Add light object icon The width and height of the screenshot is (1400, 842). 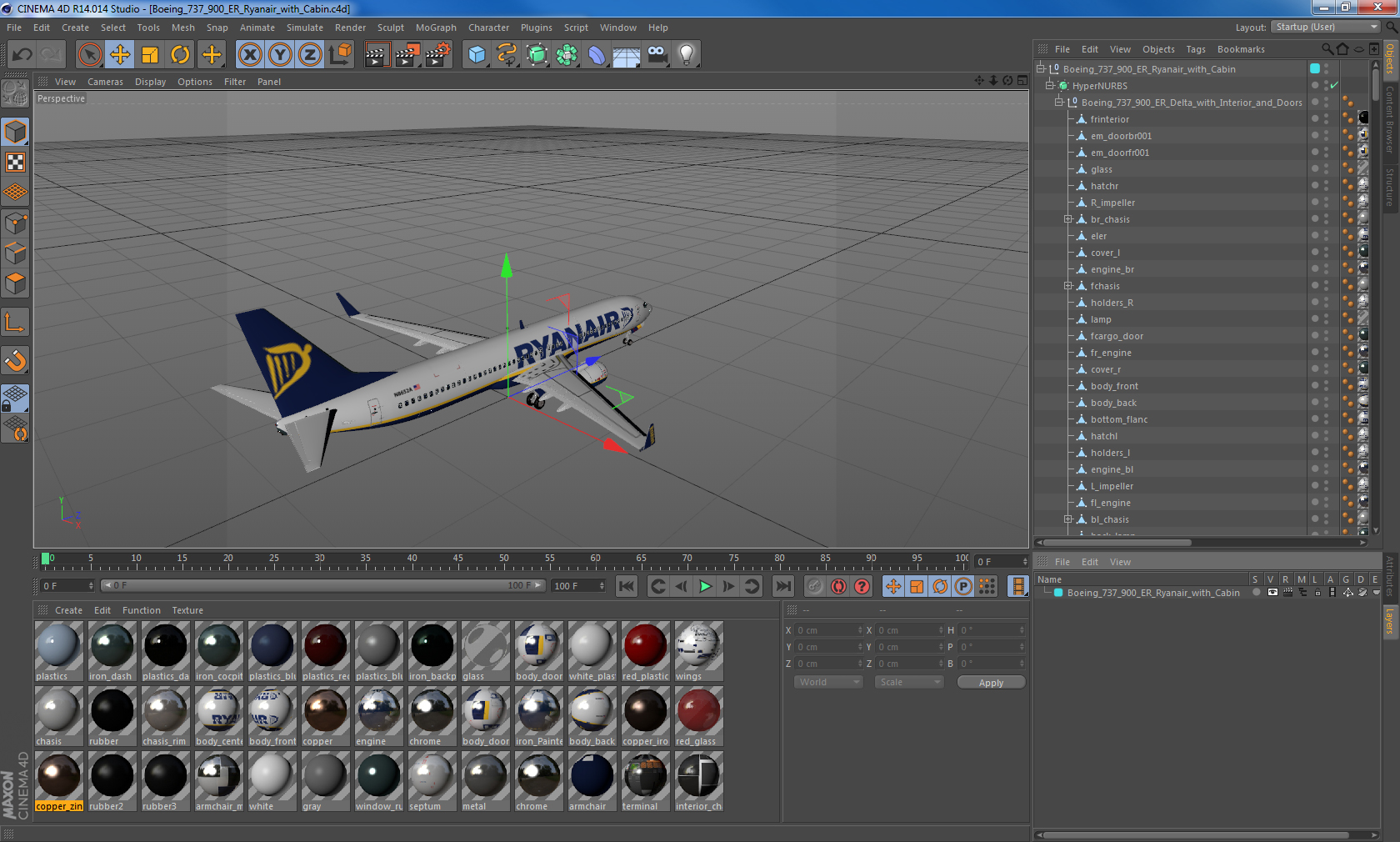coord(687,55)
